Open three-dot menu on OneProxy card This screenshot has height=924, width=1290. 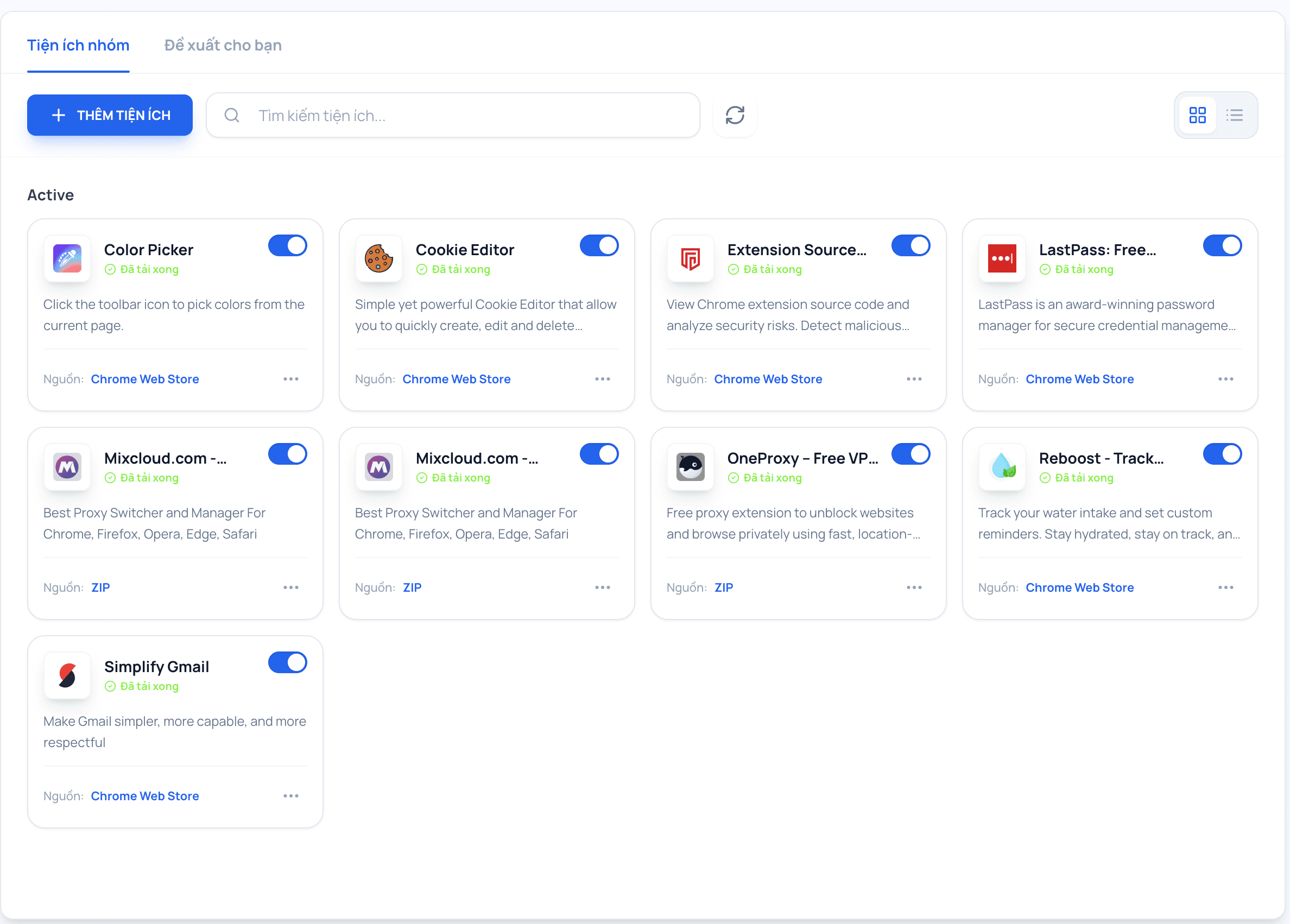[915, 588]
